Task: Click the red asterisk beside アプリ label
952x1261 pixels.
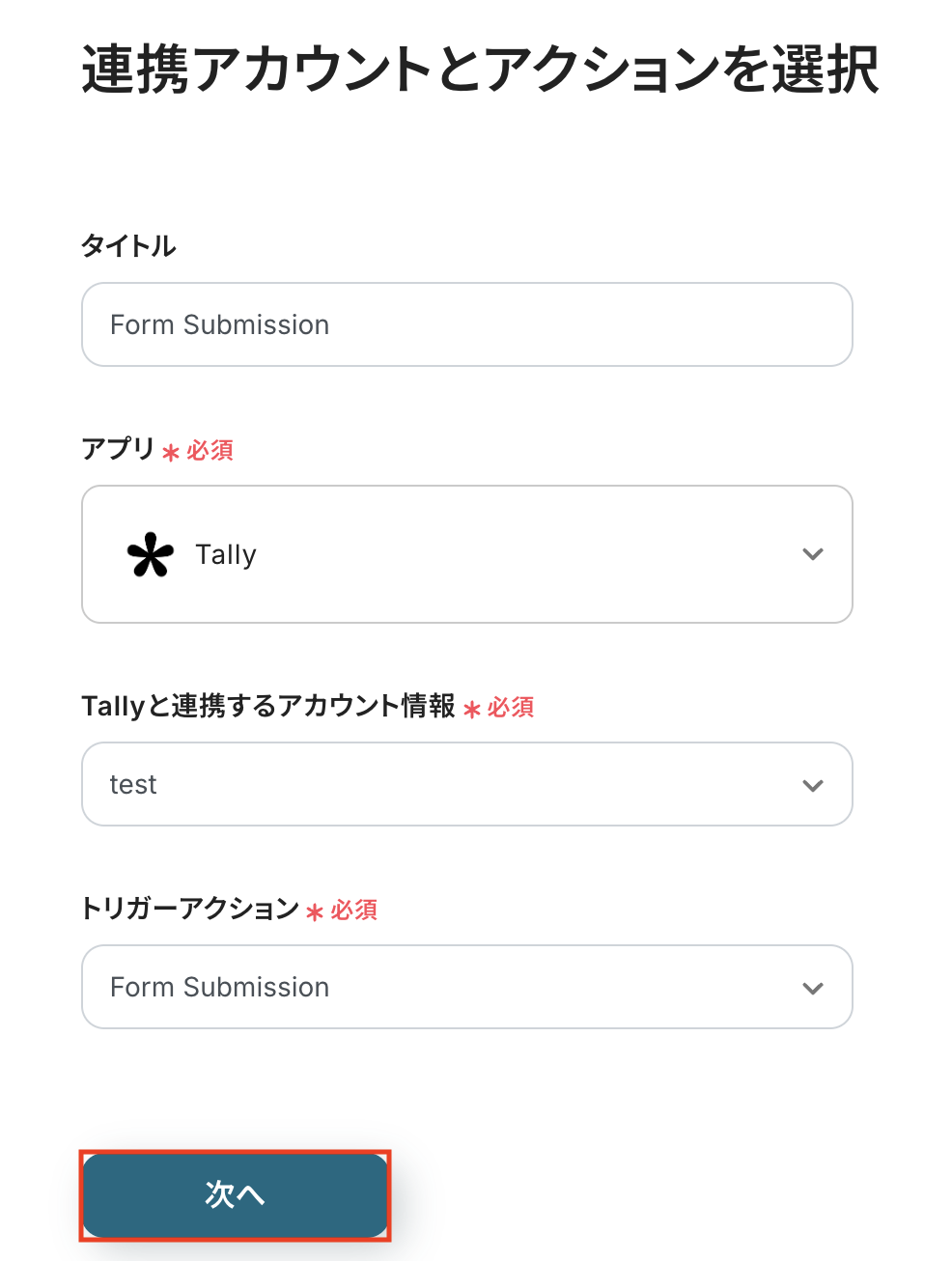Action: (x=171, y=452)
